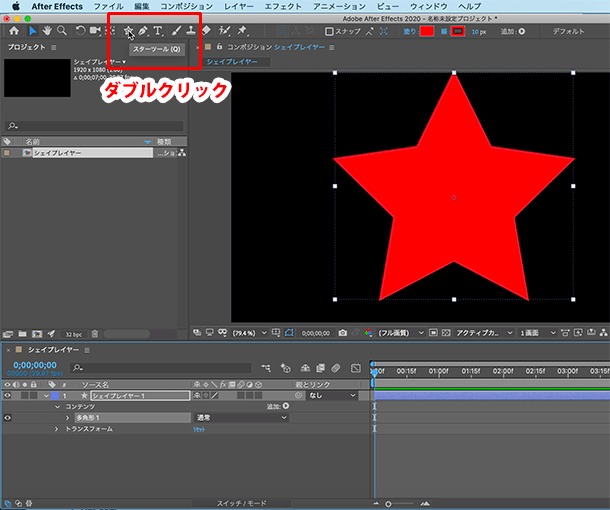Expand the トランスフォーム property group
The height and width of the screenshot is (510, 610).
pyautogui.click(x=56, y=429)
